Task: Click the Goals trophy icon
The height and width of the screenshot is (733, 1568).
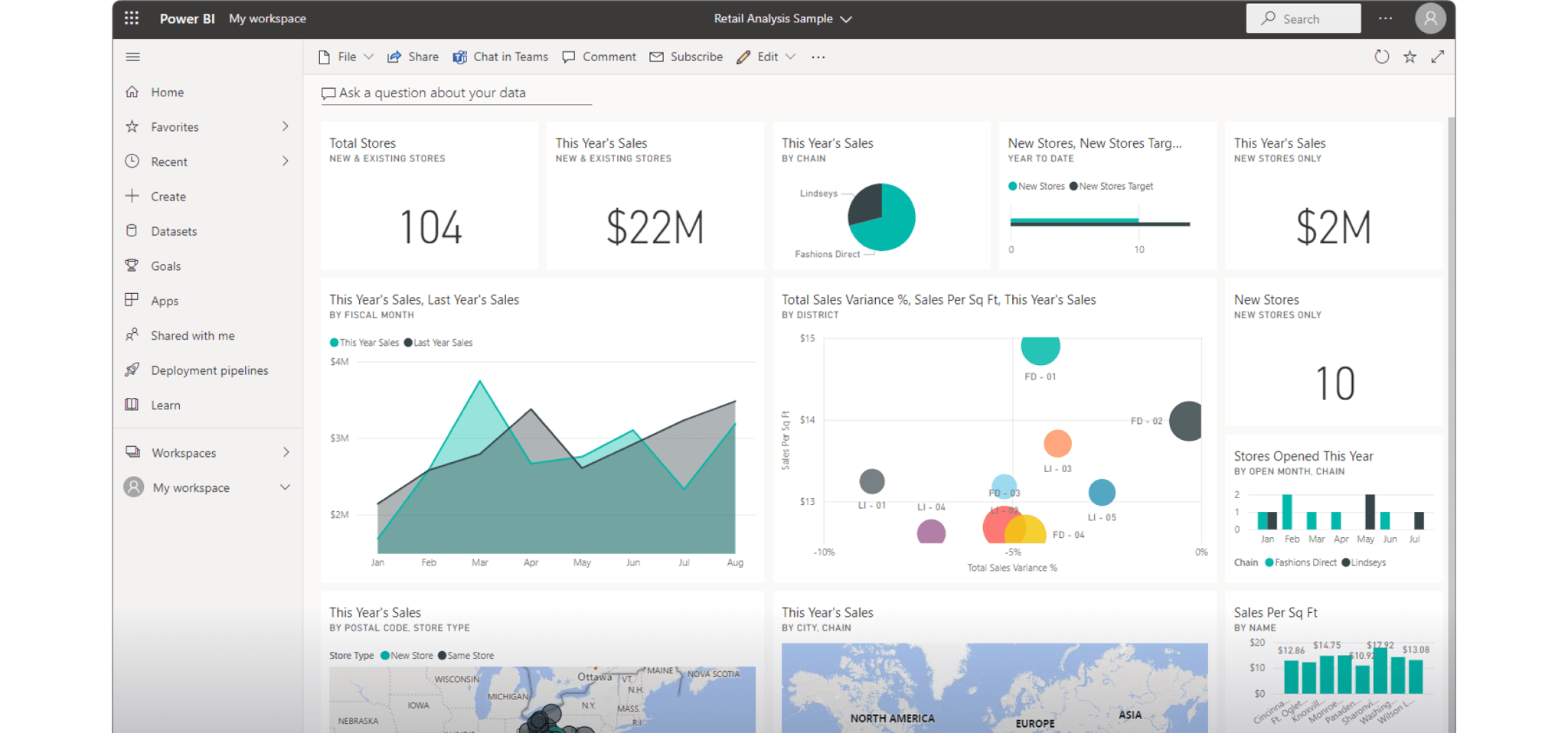Action: (x=132, y=266)
